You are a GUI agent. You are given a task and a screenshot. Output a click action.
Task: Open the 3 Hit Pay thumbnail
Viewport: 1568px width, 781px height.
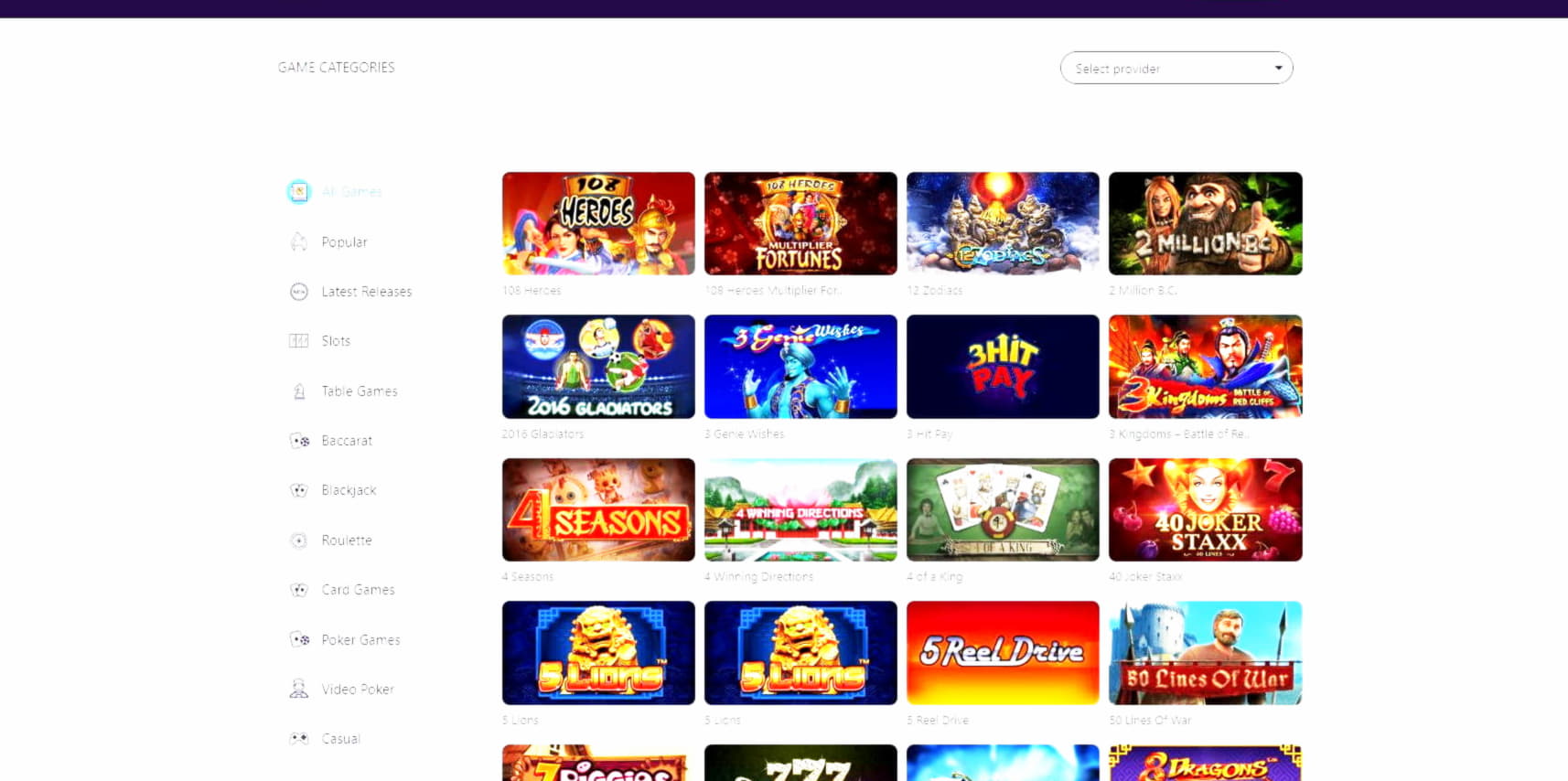pos(1003,367)
